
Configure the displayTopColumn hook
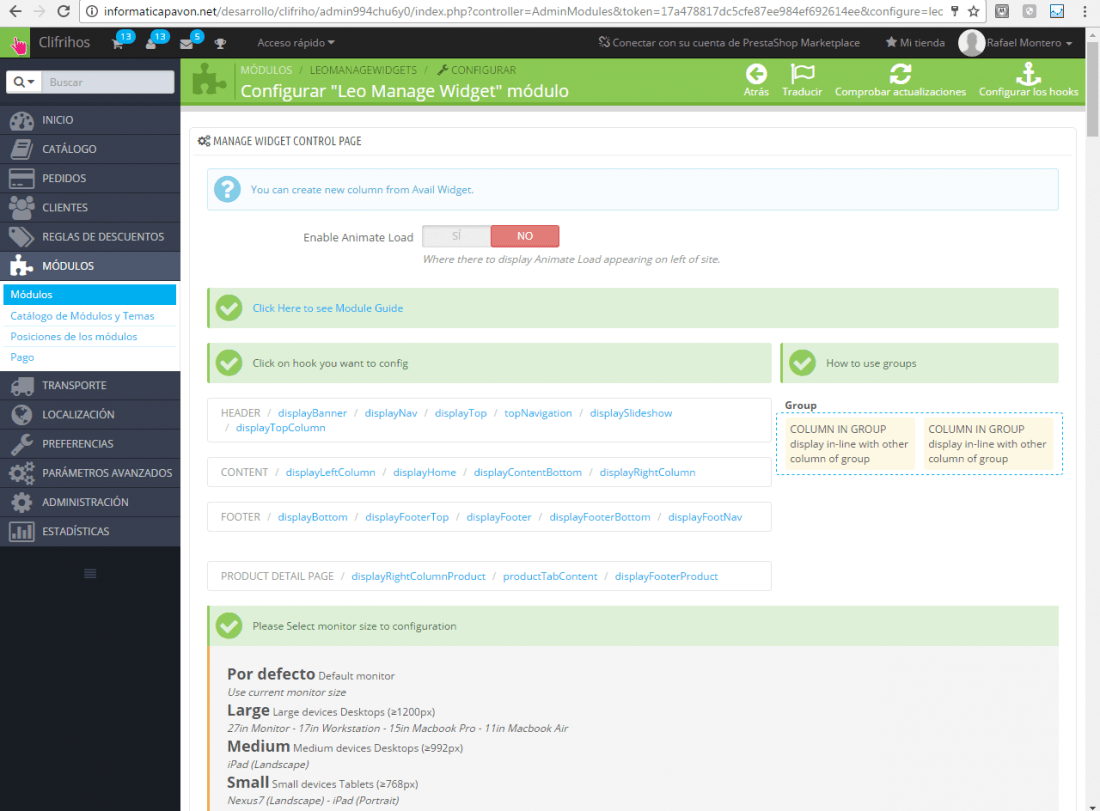coord(281,428)
